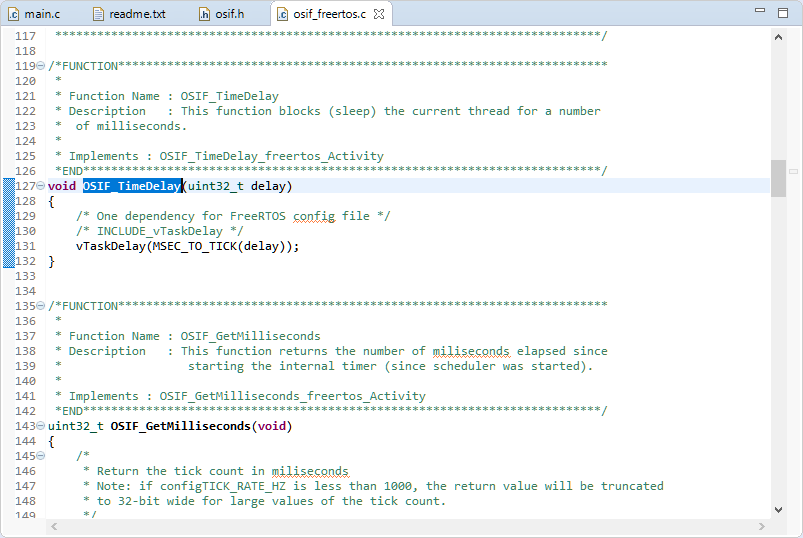Toggle folding of comment block at line 135
Viewport: 803px width, 538px height.
pyautogui.click(x=41, y=306)
